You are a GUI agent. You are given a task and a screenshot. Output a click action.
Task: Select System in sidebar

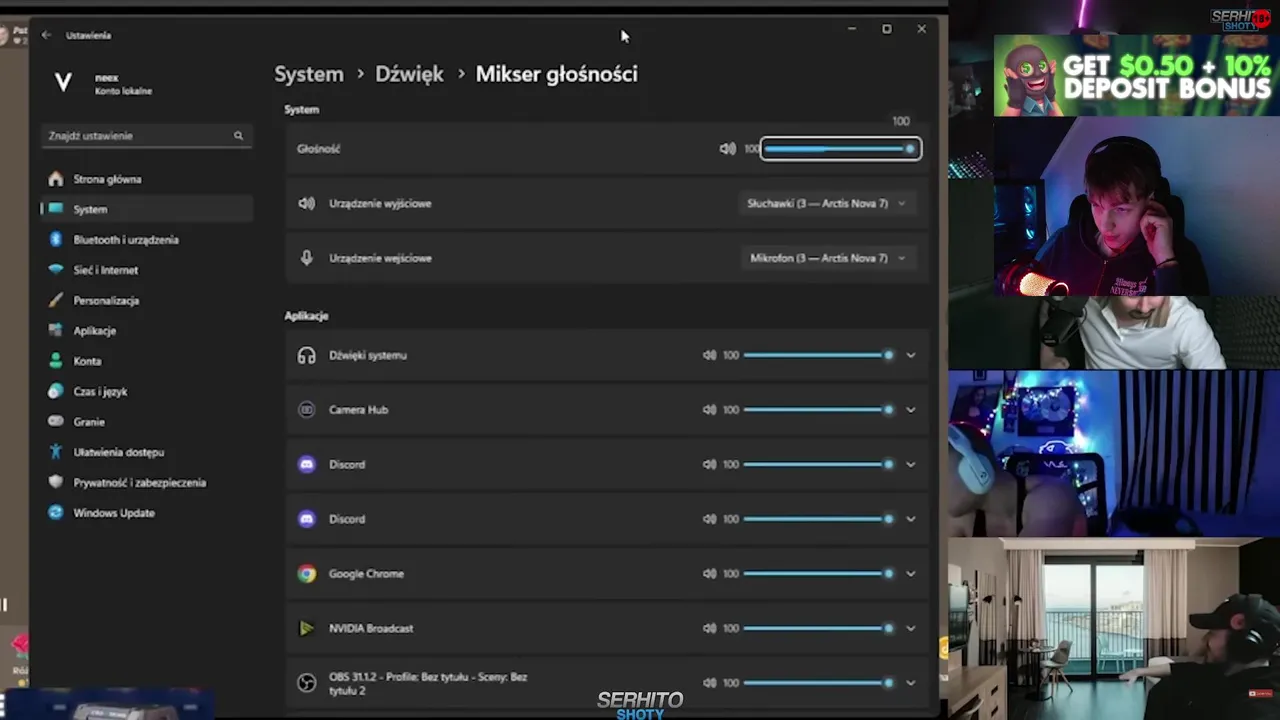coord(147,209)
